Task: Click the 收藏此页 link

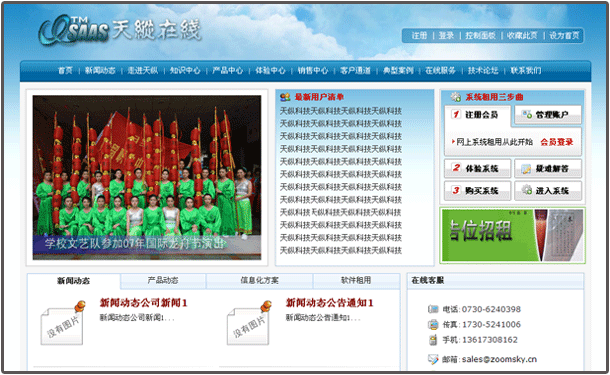Action: click(x=522, y=36)
